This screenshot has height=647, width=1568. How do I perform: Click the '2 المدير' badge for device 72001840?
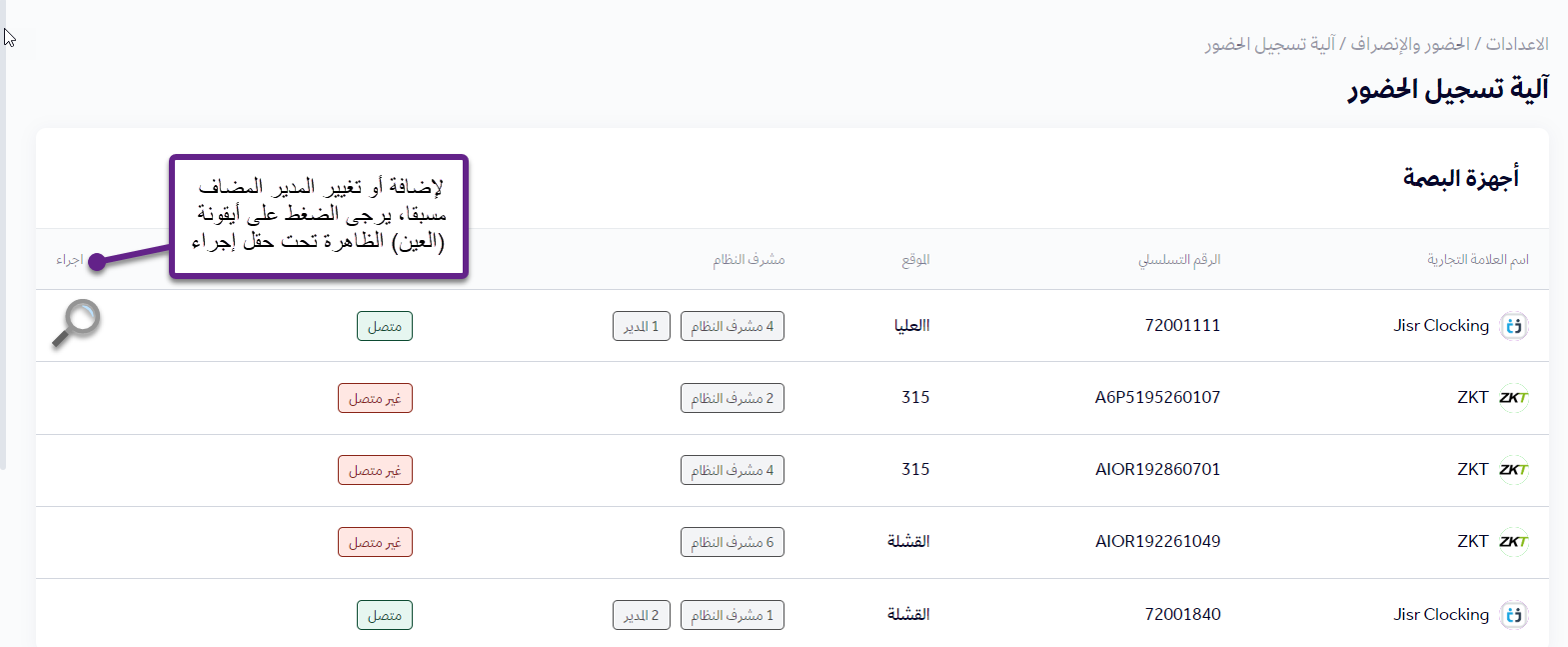tap(642, 615)
